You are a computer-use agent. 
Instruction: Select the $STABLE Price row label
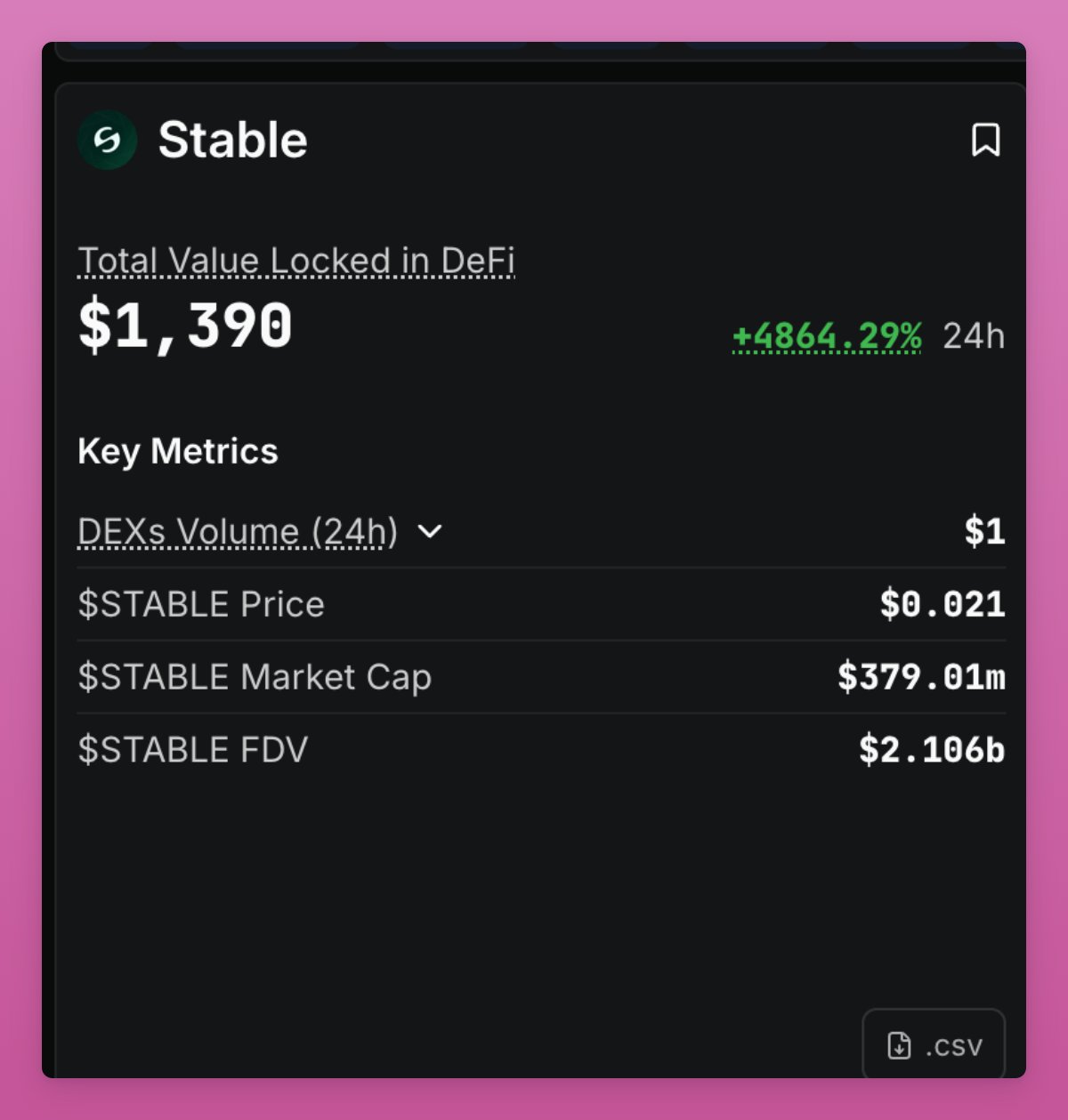[201, 604]
